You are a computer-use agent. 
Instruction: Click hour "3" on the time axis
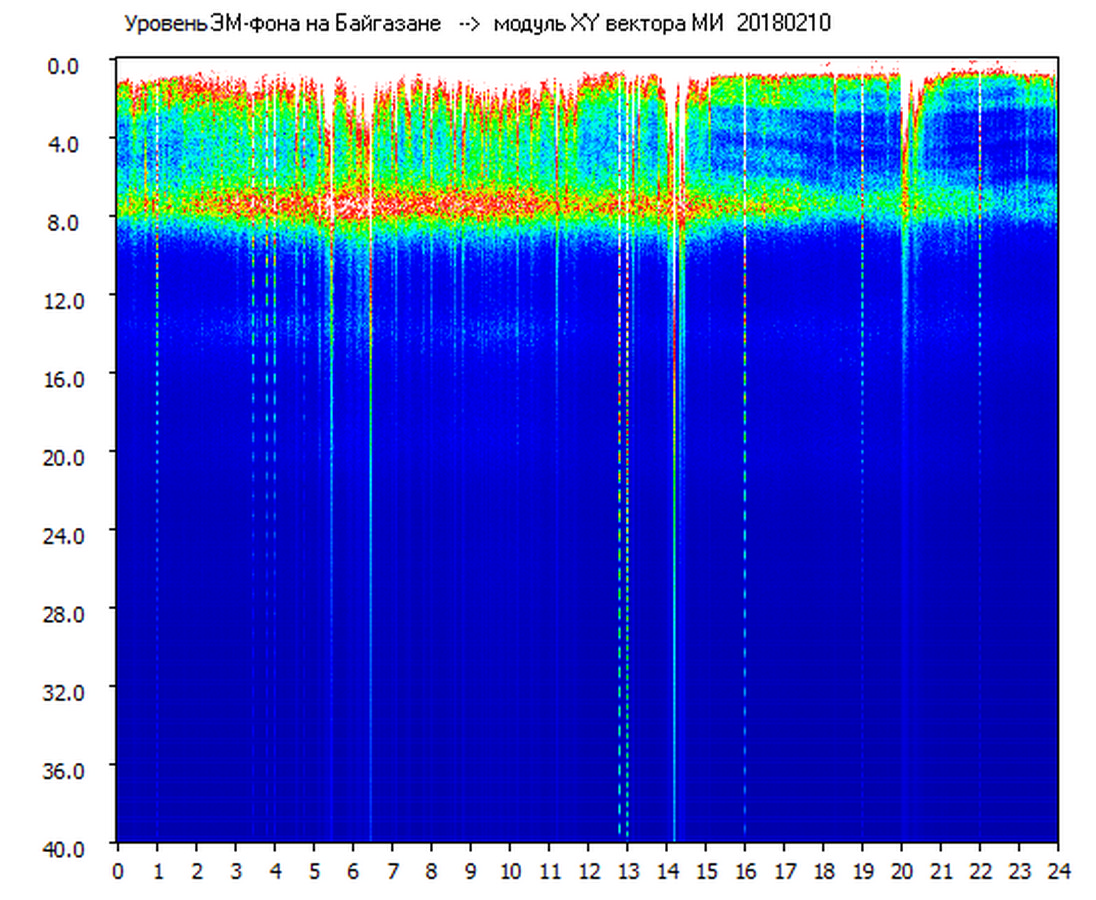click(235, 871)
